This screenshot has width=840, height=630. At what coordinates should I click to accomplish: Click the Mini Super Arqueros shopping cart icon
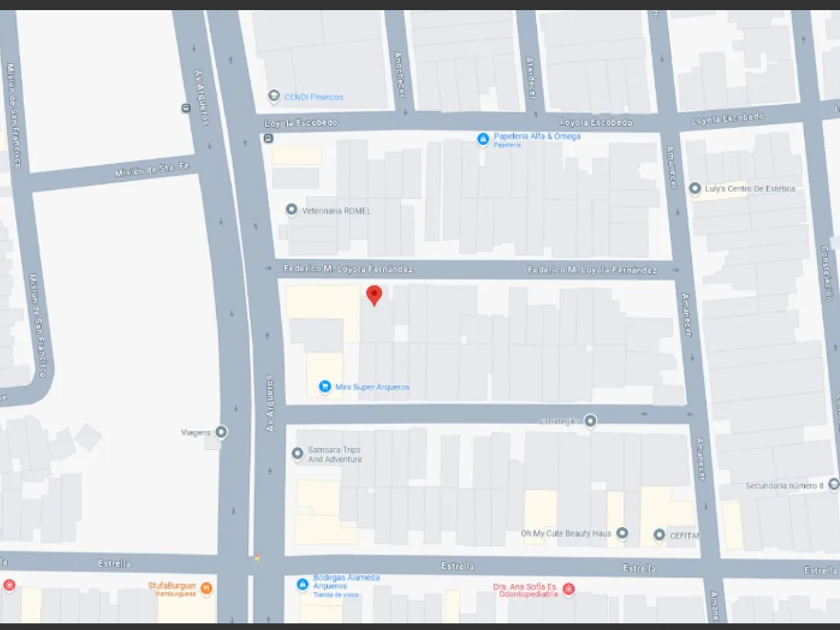[x=325, y=386]
